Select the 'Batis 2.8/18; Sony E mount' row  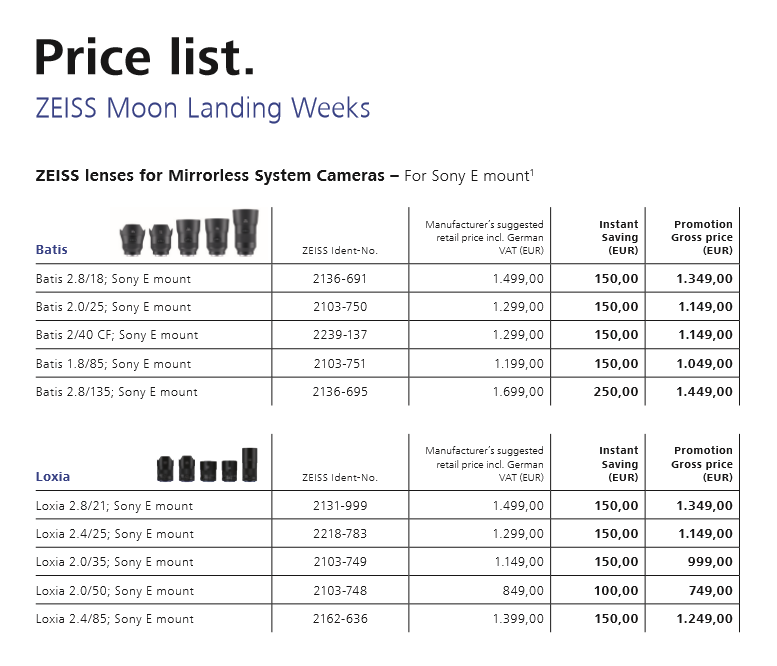(x=113, y=279)
